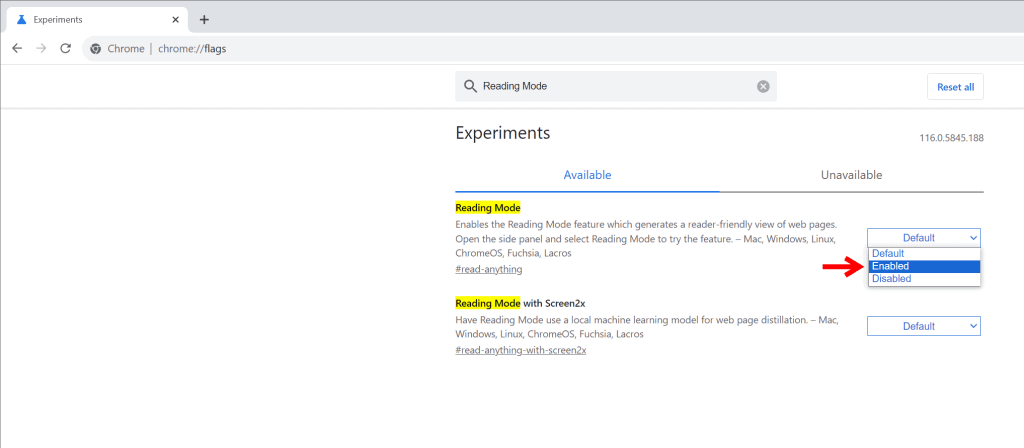Close the Experiments tab
Image resolution: width=1024 pixels, height=448 pixels.
[176, 19]
